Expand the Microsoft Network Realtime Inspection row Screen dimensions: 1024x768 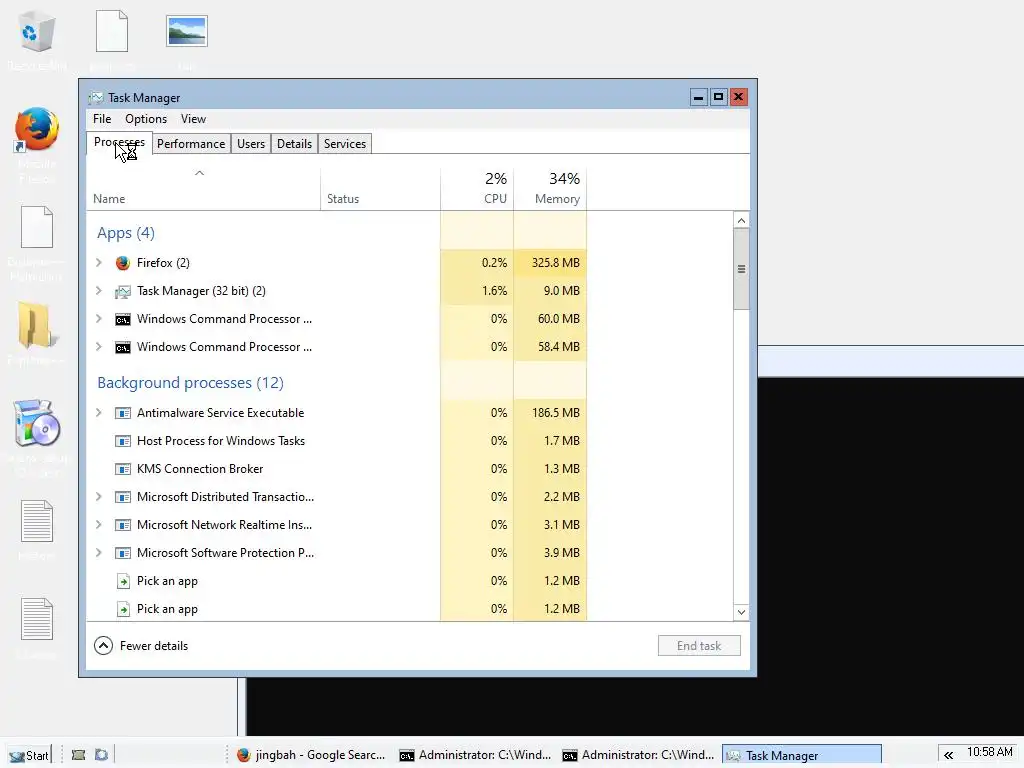click(99, 525)
